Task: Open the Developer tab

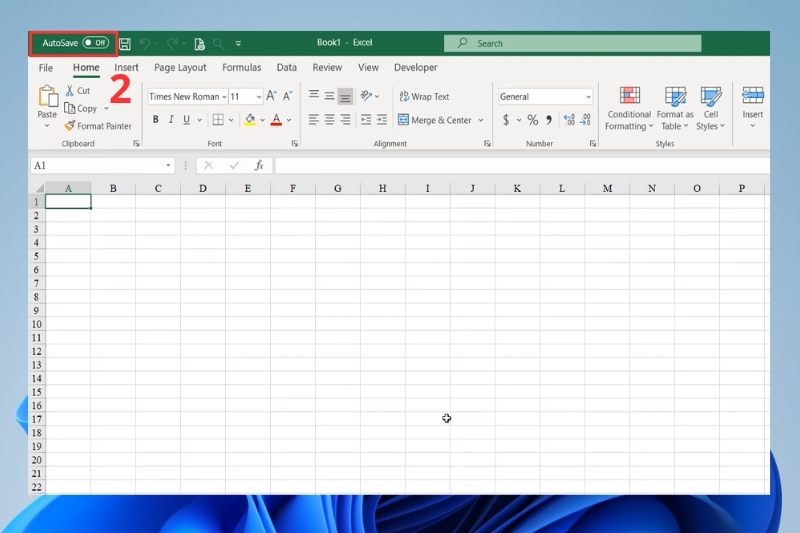Action: click(x=415, y=67)
